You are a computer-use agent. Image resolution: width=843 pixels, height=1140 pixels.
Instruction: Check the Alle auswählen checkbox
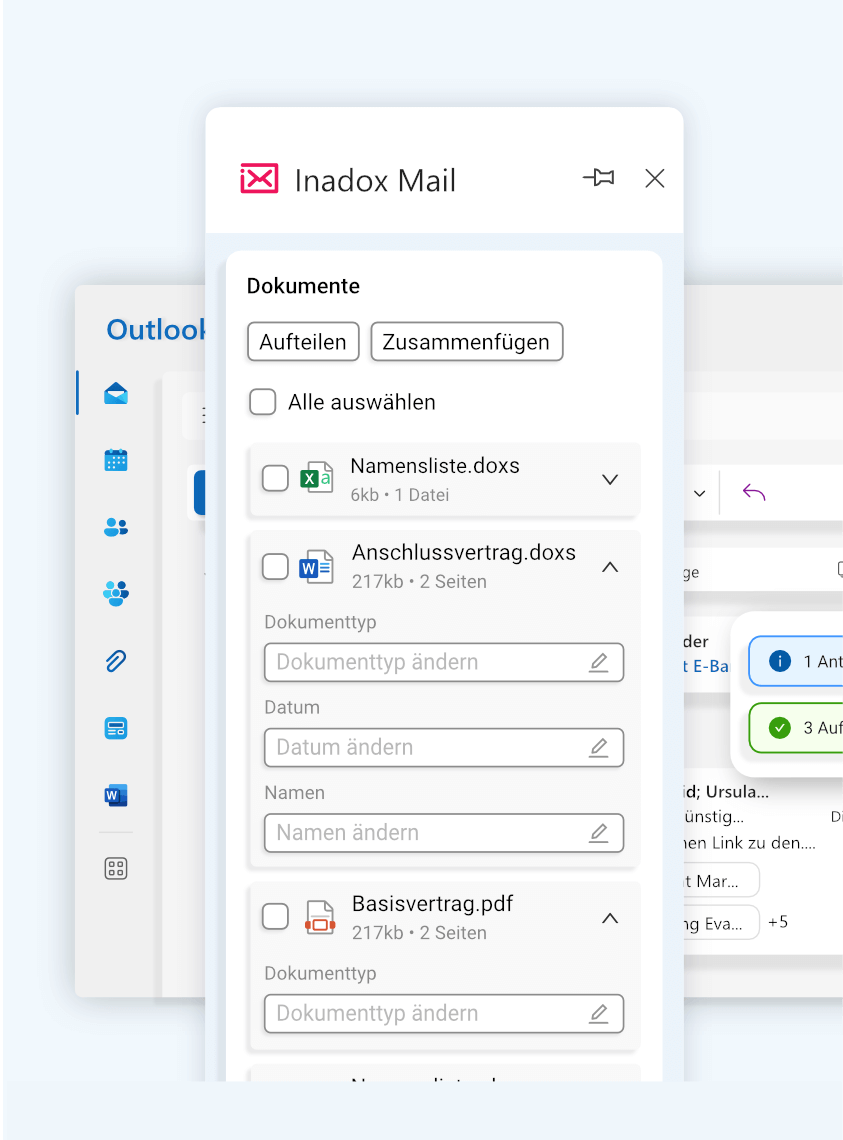click(x=263, y=401)
